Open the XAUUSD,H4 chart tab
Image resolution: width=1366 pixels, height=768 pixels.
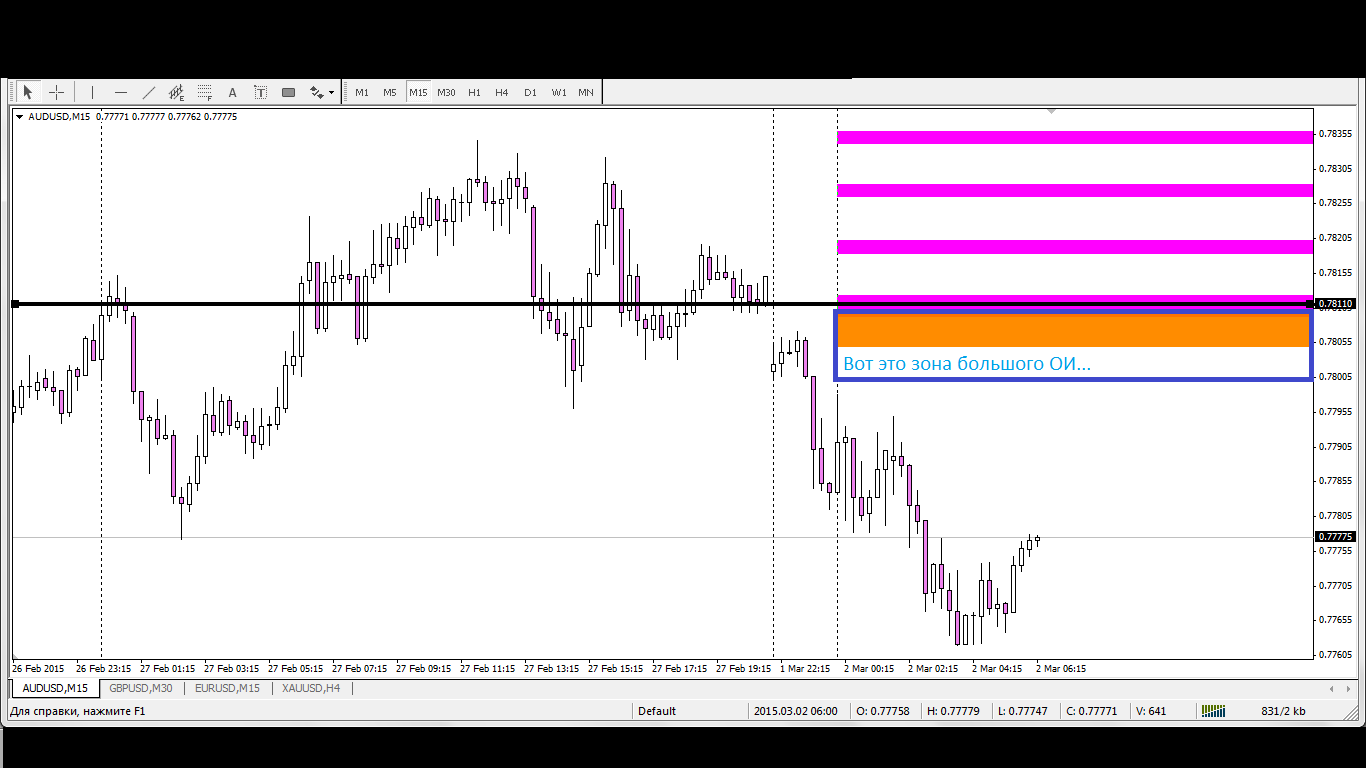(311, 688)
